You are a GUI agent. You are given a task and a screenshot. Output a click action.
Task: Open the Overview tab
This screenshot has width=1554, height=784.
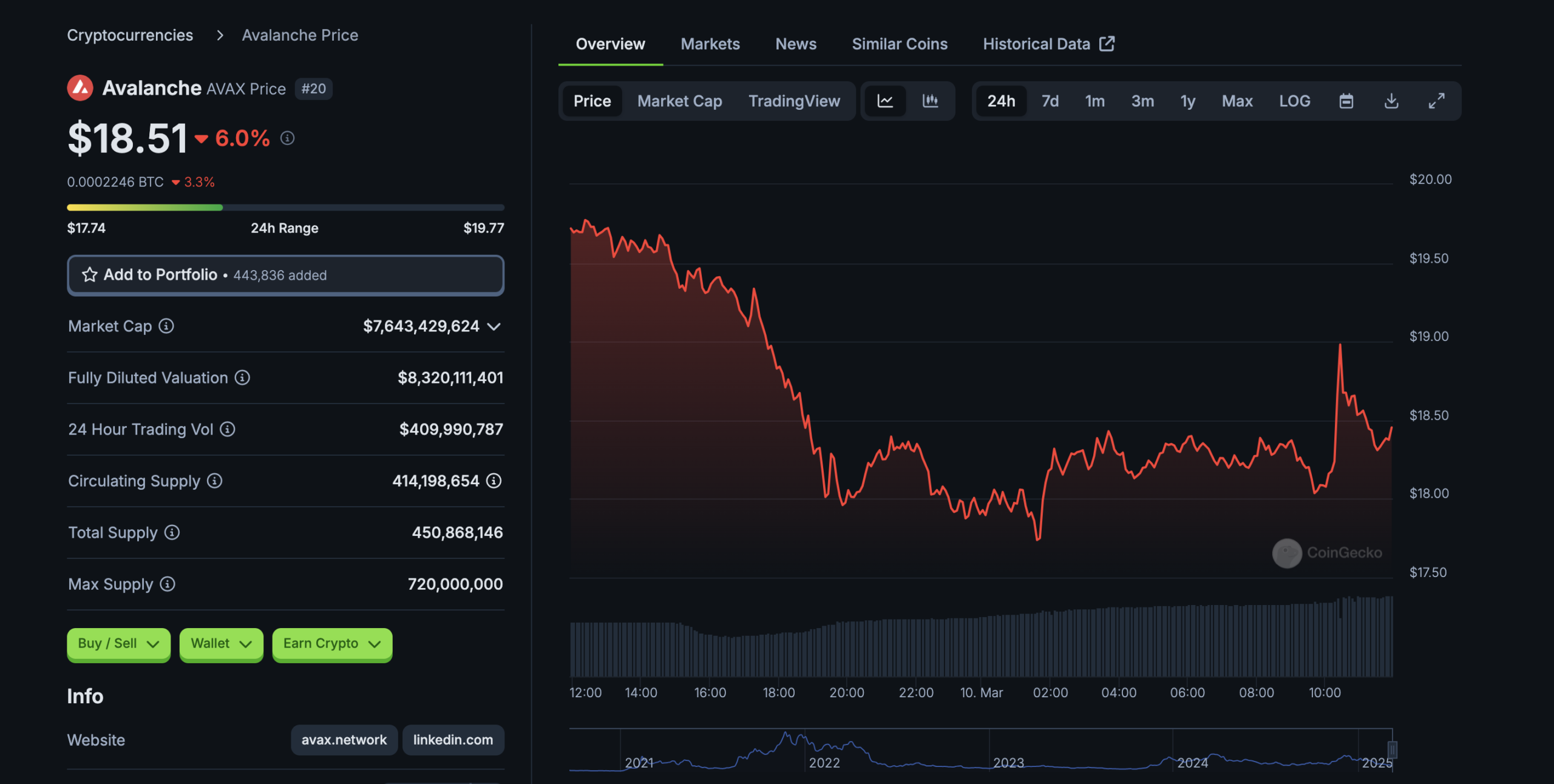point(610,44)
